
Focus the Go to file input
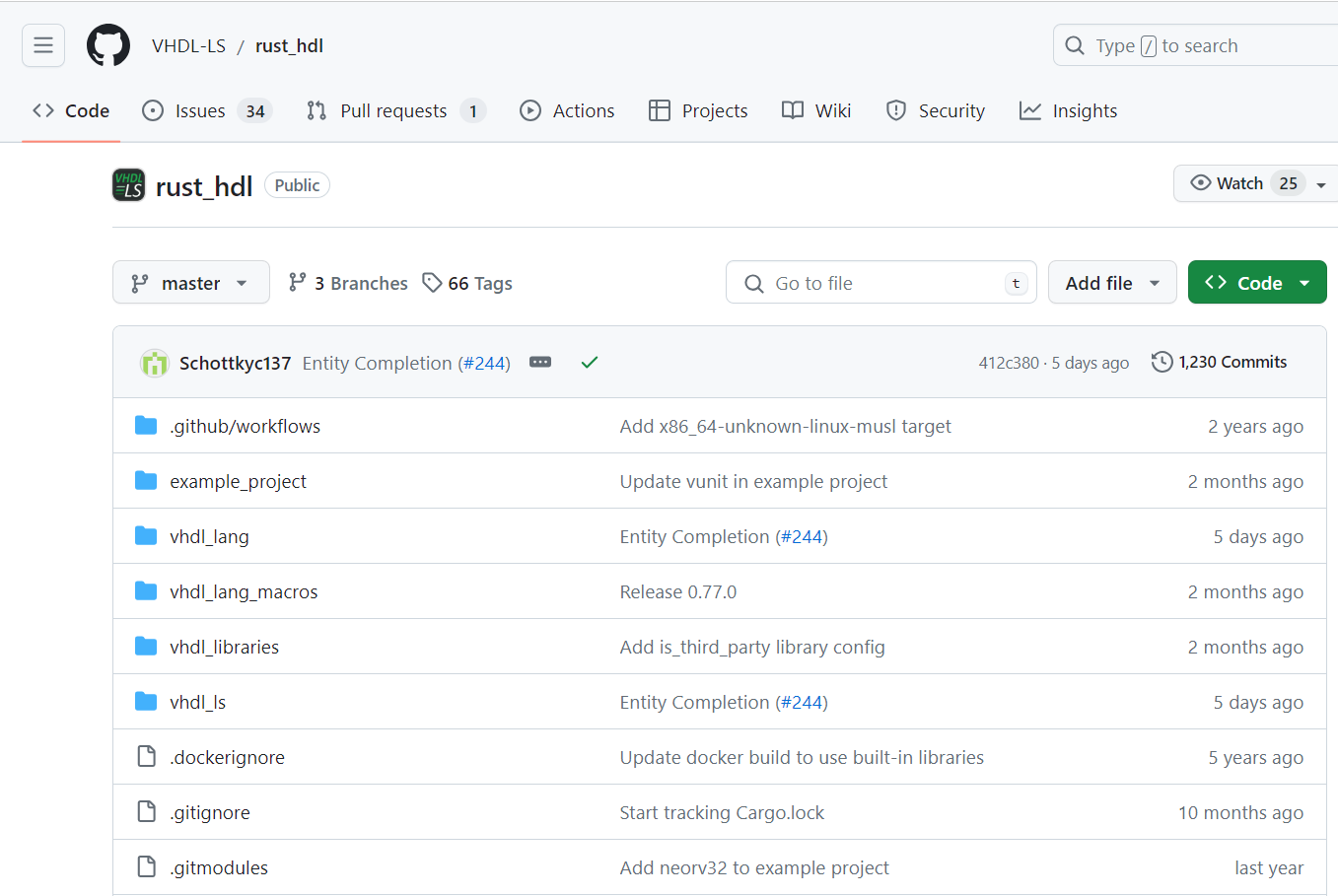pos(881,283)
